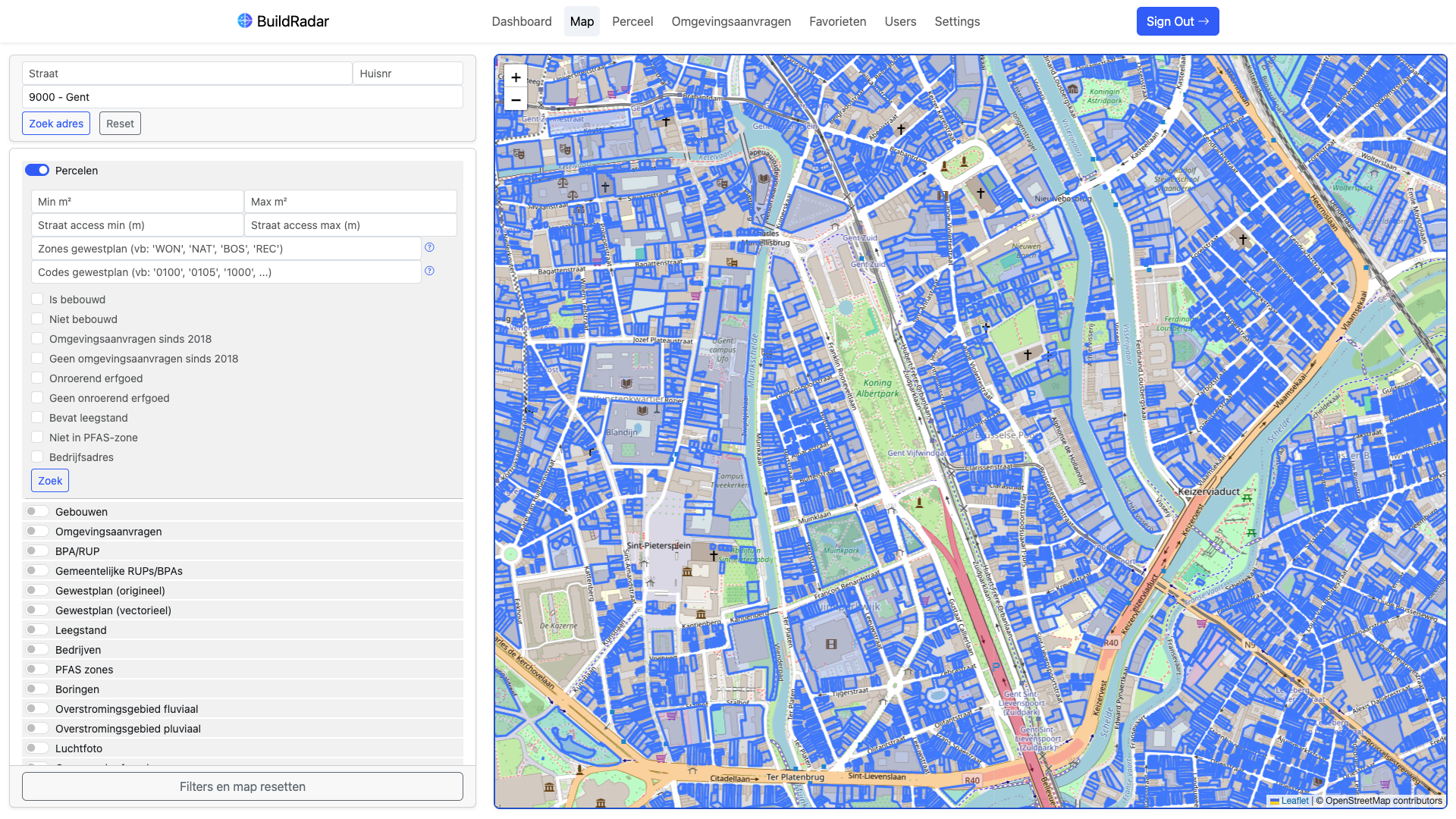Viewport: 1456px width, 819px height.
Task: Click help icon beside Zones gewestplan
Action: (x=429, y=247)
